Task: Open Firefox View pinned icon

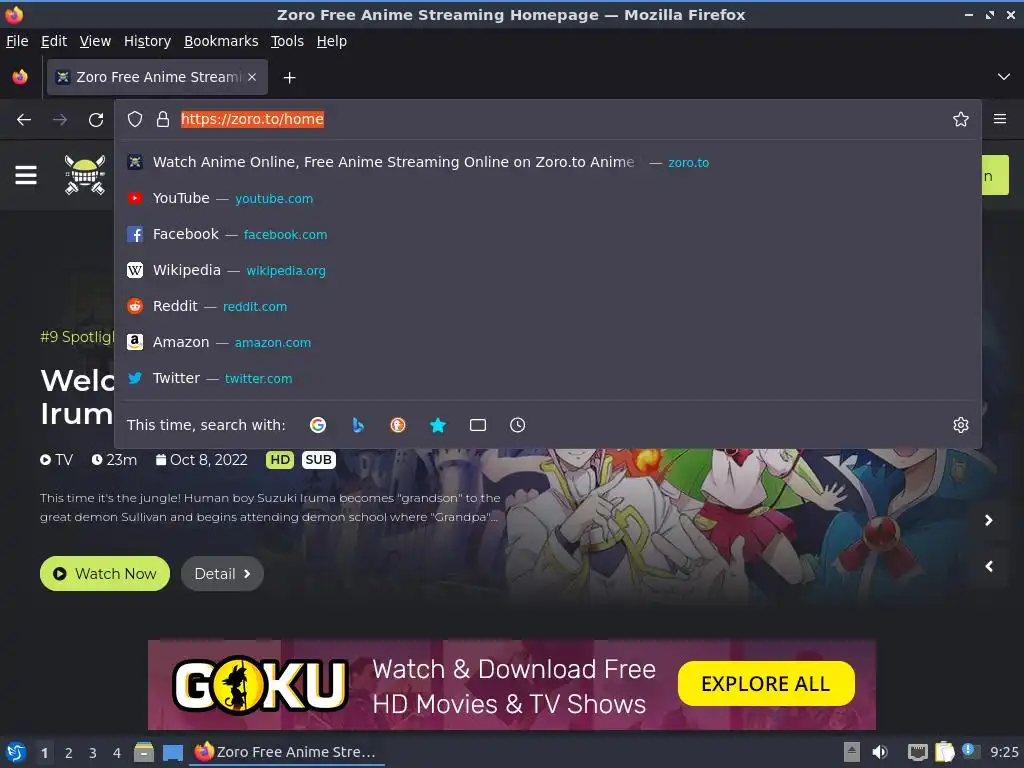Action: coord(20,77)
